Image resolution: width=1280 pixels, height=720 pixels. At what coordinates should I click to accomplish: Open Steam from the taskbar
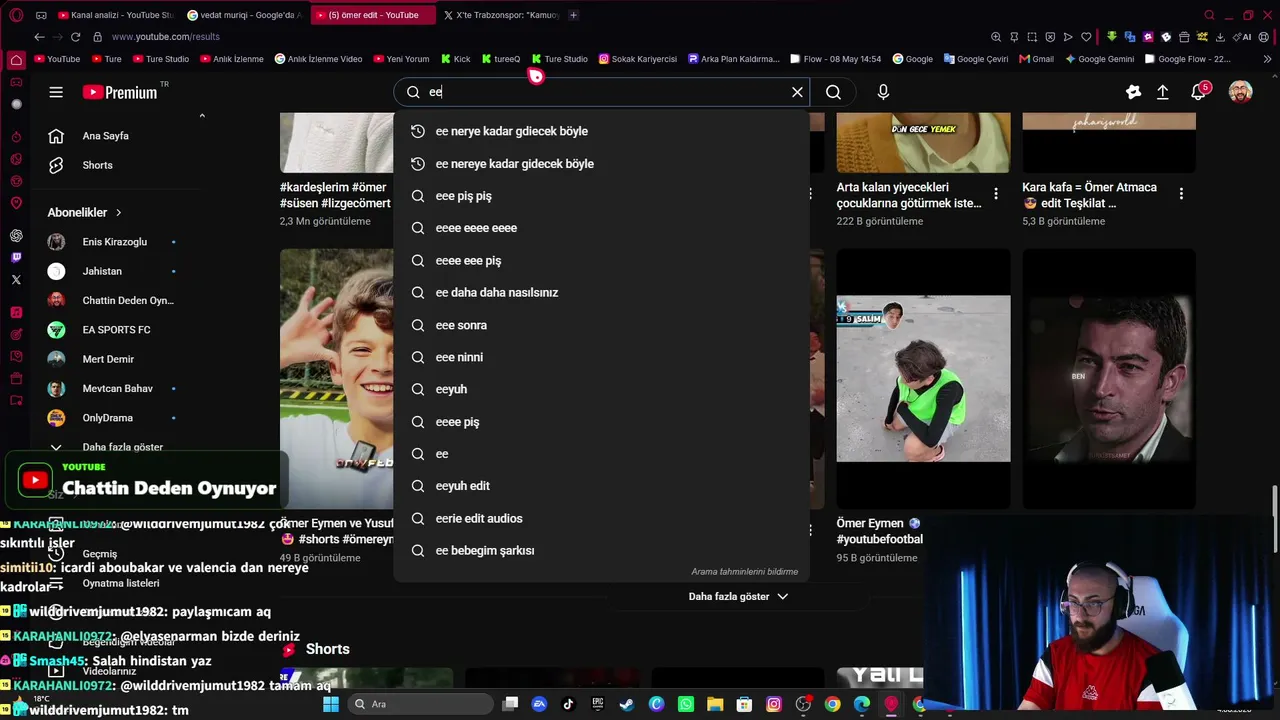click(626, 704)
